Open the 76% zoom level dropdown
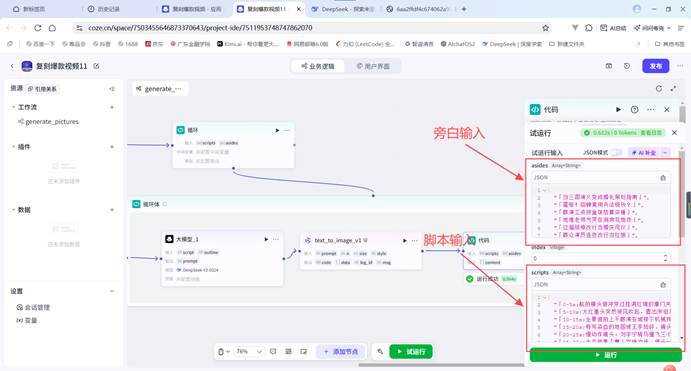 click(249, 352)
